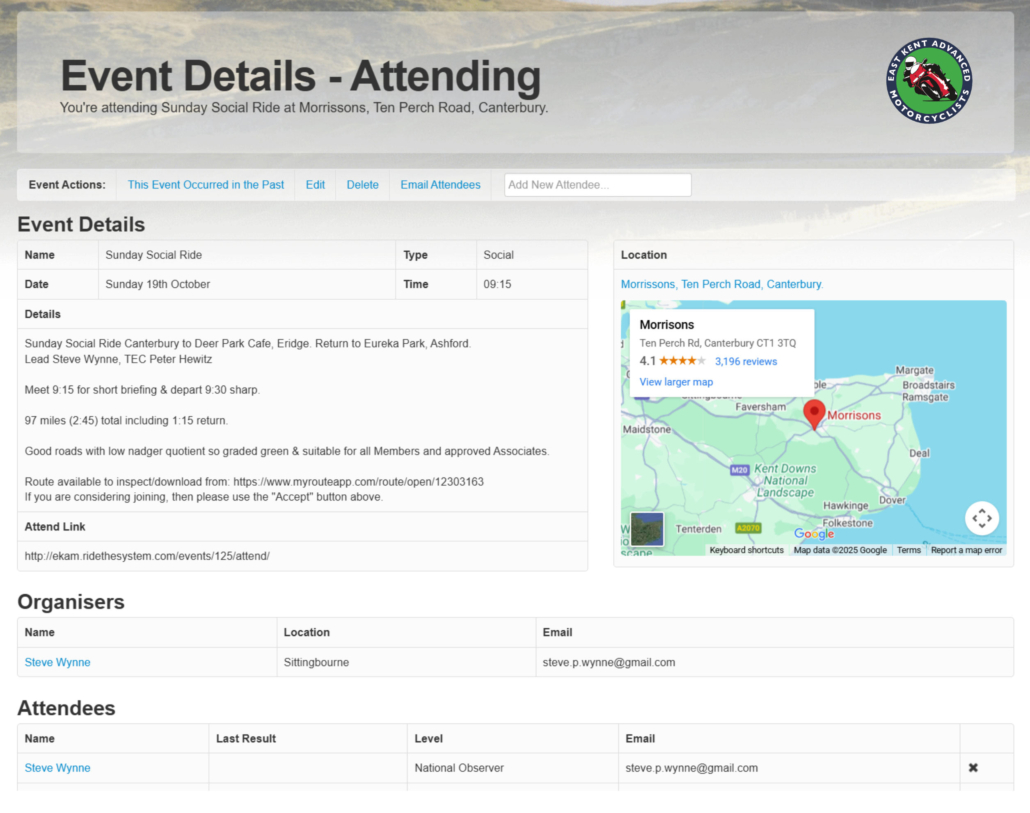Screen dimensions: 1030x813
Task: Click View larger map link
Action: point(676,382)
